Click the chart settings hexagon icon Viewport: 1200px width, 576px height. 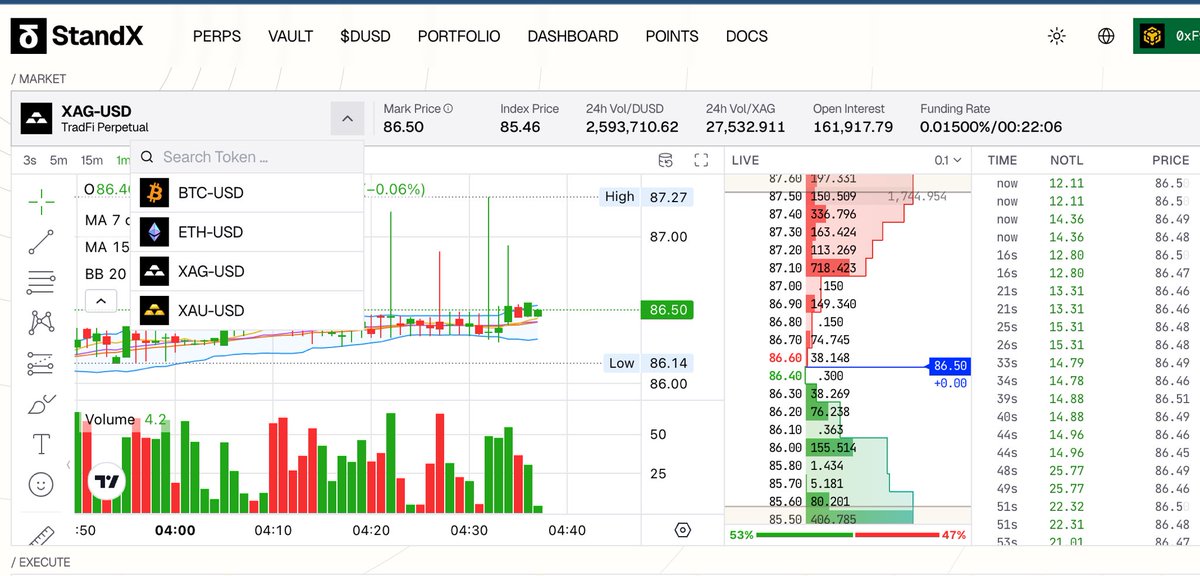(x=683, y=530)
